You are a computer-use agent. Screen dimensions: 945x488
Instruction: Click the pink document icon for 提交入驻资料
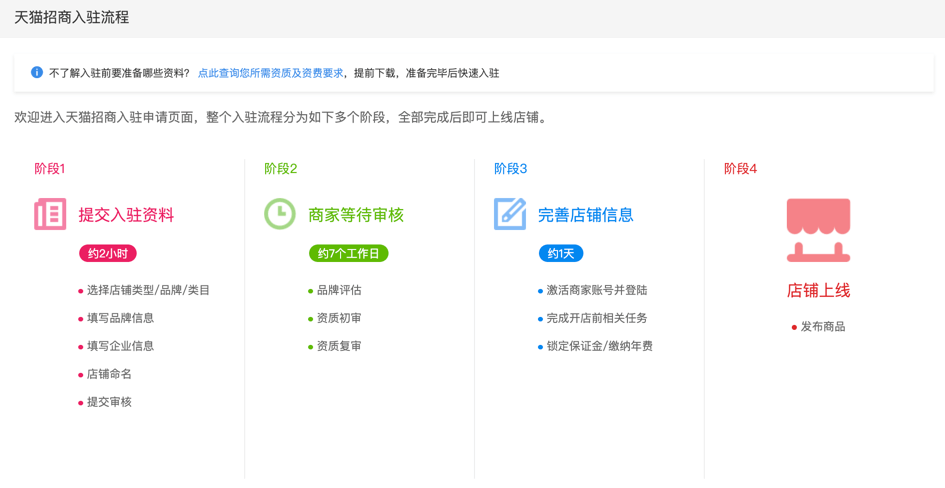click(x=50, y=214)
